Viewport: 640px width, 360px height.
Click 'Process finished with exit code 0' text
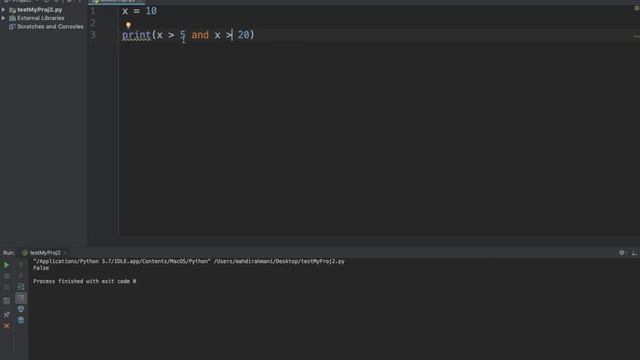click(x=84, y=281)
